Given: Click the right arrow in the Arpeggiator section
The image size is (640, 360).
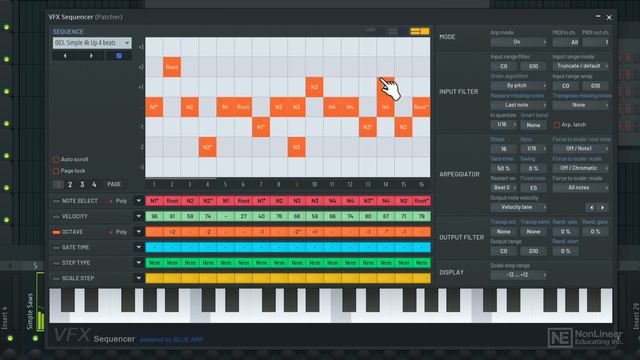Looking at the screenshot, I should click(x=602, y=208).
